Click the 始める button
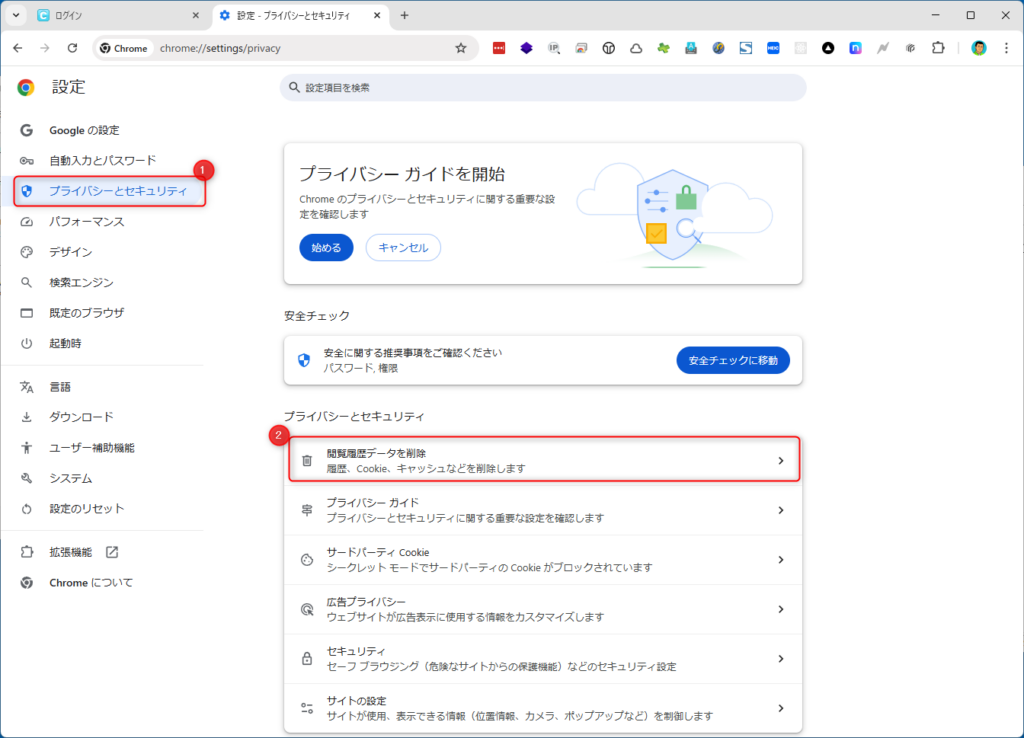This screenshot has height=738, width=1024. pyautogui.click(x=326, y=247)
